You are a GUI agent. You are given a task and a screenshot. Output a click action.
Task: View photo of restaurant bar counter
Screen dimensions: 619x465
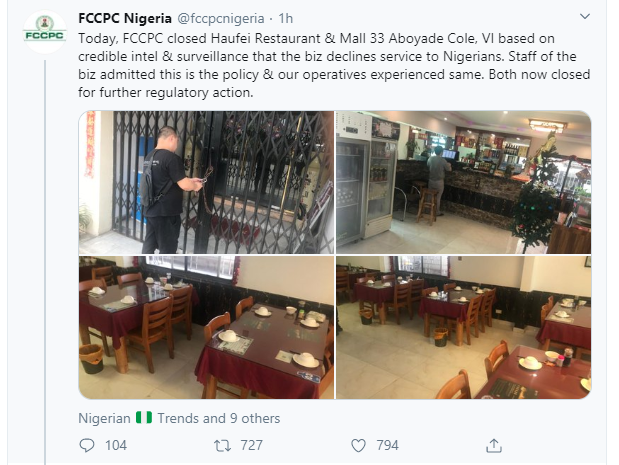462,181
